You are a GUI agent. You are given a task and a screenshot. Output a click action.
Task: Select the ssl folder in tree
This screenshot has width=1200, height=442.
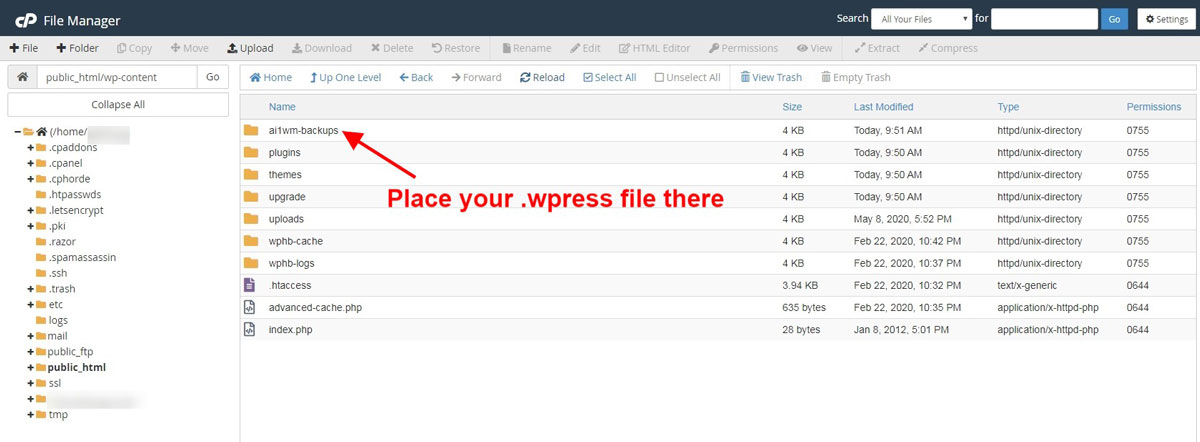pyautogui.click(x=55, y=383)
